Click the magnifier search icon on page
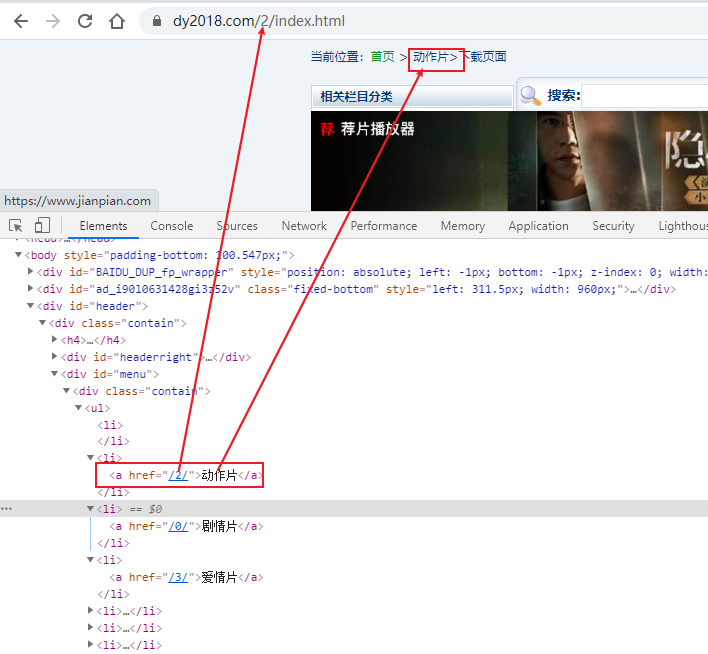The image size is (708, 654). pos(530,95)
